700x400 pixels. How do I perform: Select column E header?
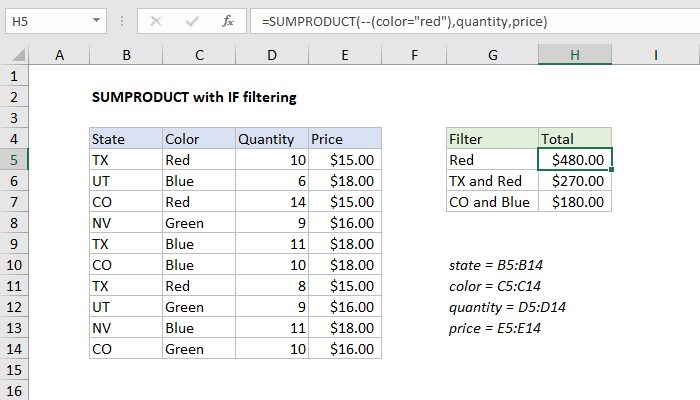pos(344,56)
